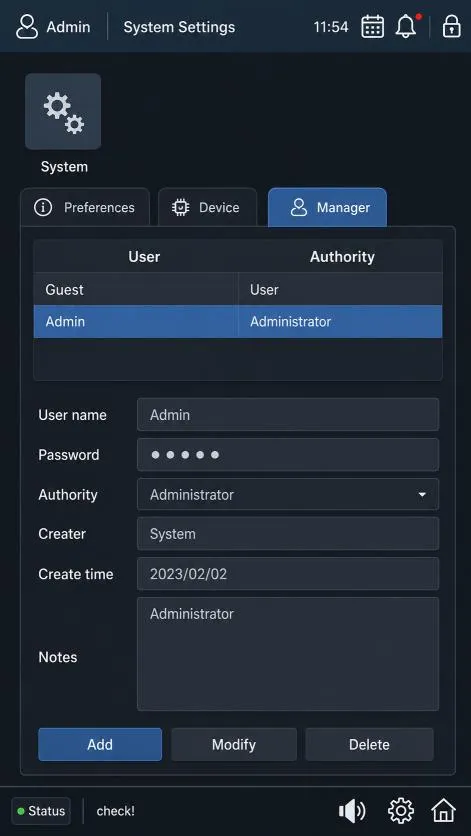Click the 11:54 clock in header

coord(331,27)
